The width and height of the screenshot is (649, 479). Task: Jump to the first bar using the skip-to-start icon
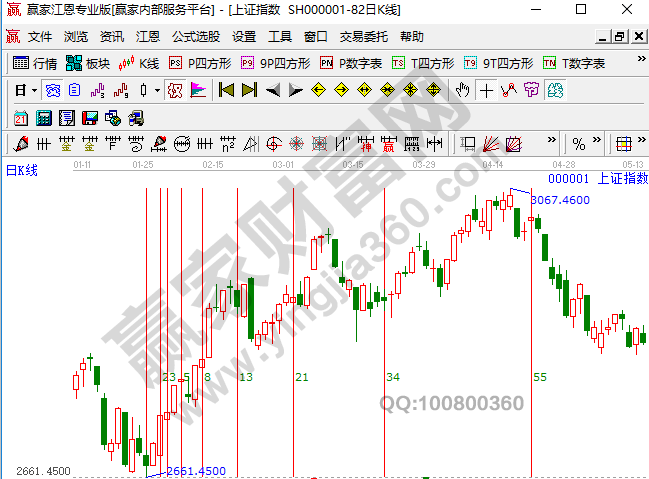pyautogui.click(x=226, y=90)
